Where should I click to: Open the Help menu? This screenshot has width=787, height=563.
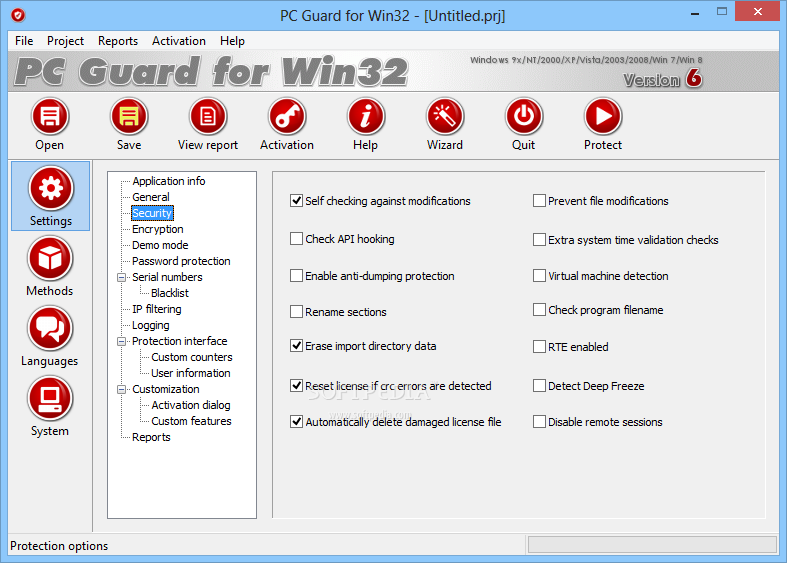232,41
